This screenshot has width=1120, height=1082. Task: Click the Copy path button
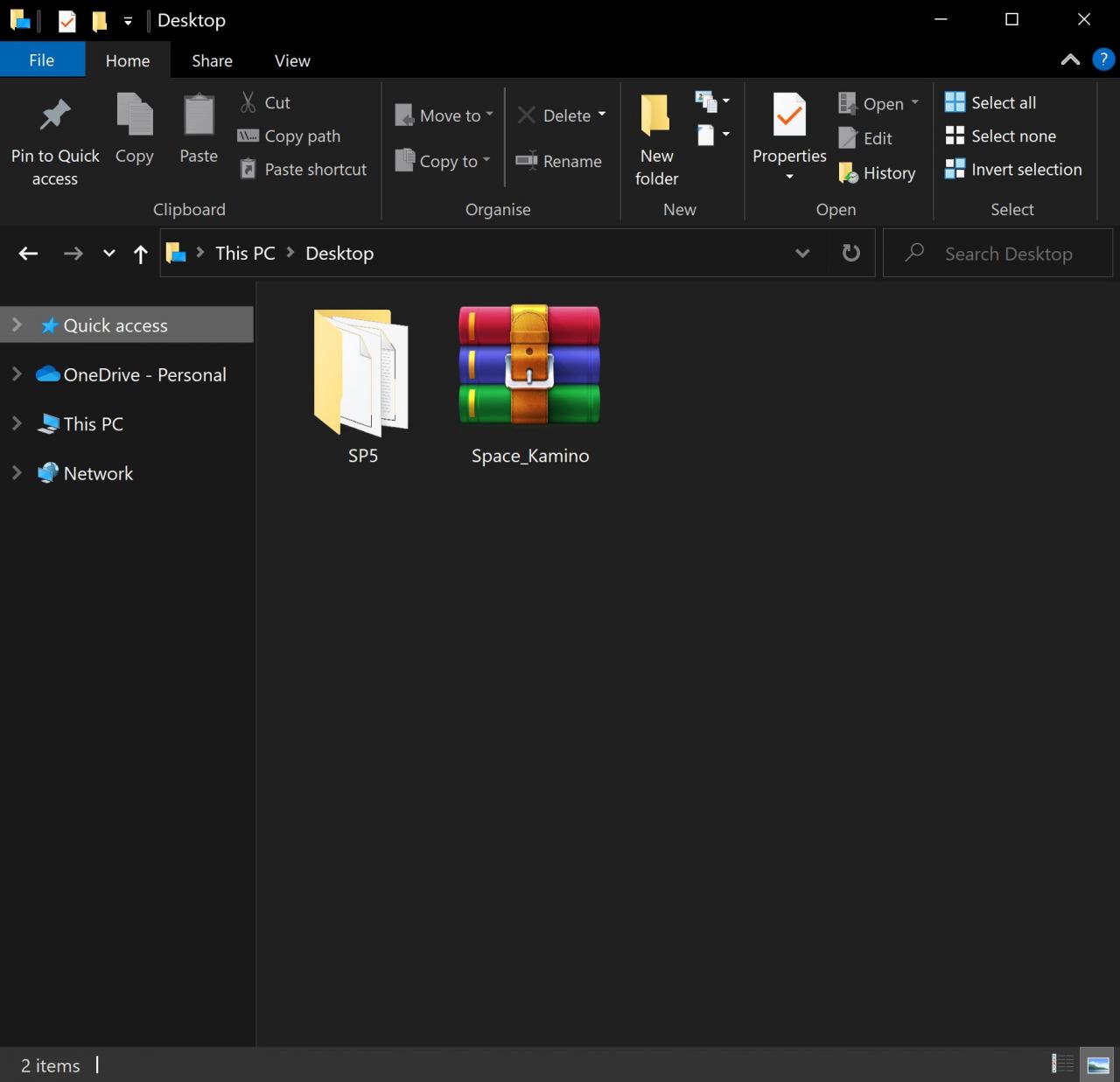[290, 136]
